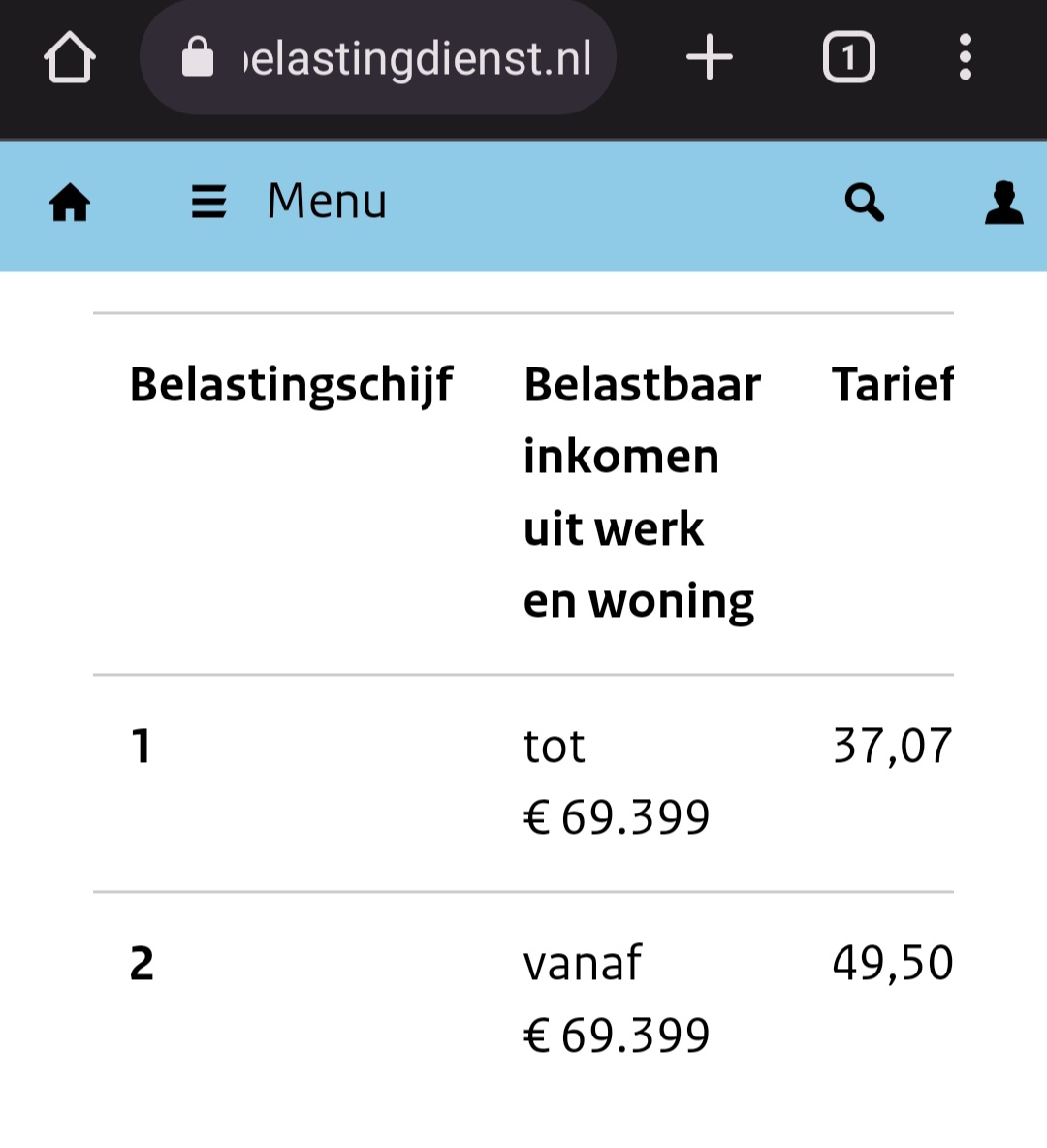The width and height of the screenshot is (1047, 1148).
Task: Tap the hamburger menu icon next to Menu
Action: [x=208, y=203]
